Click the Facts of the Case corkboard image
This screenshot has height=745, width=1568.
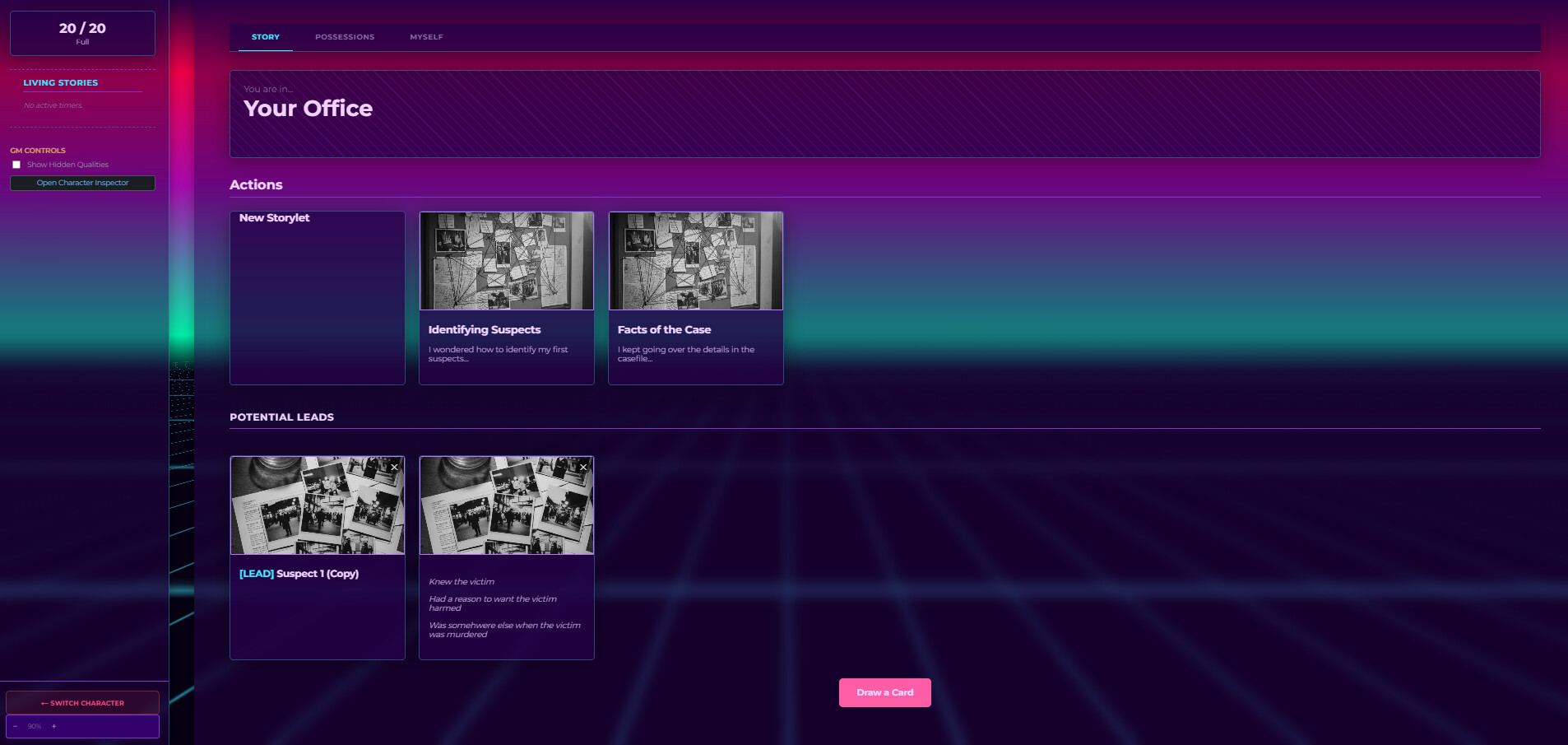click(695, 261)
